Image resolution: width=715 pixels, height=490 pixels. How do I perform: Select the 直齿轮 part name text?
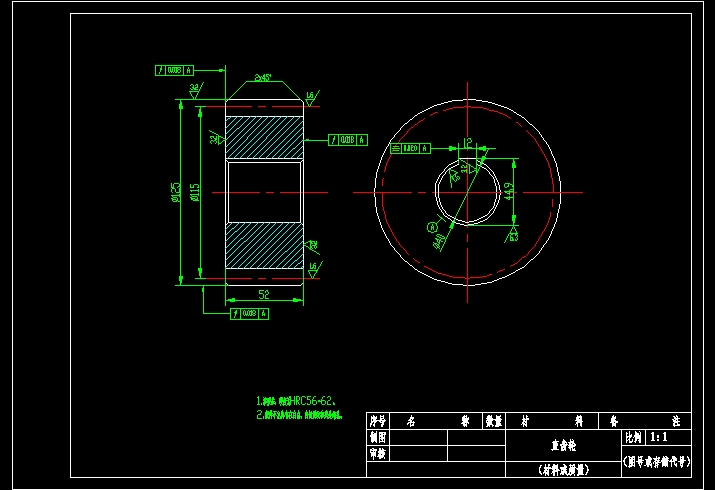(564, 445)
